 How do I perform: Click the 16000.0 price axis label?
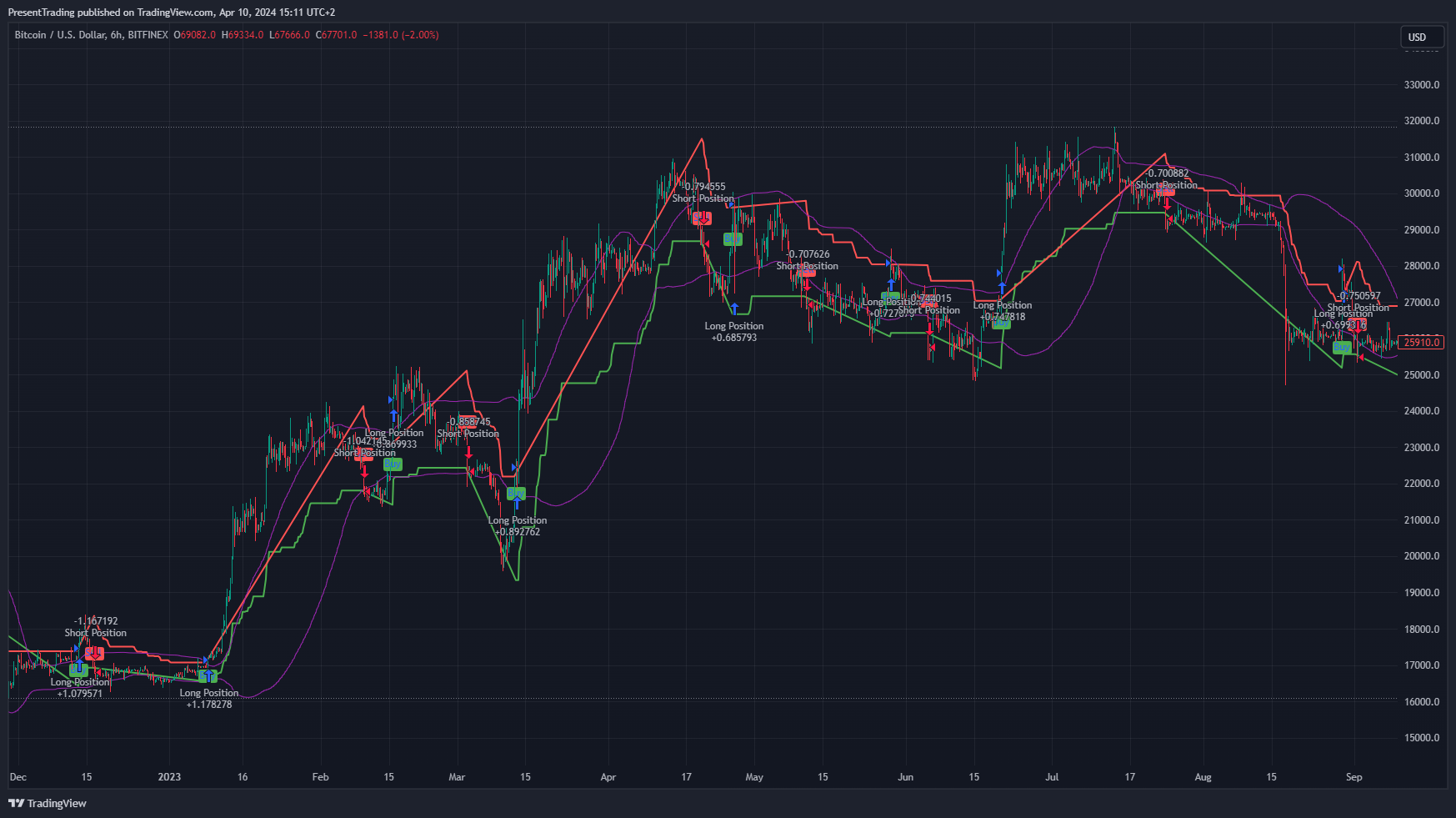pos(1422,702)
